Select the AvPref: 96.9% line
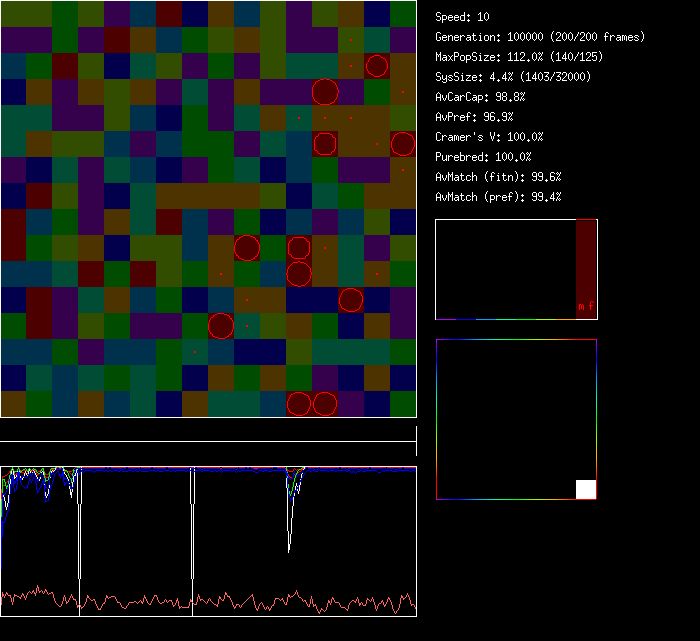 (x=474, y=117)
